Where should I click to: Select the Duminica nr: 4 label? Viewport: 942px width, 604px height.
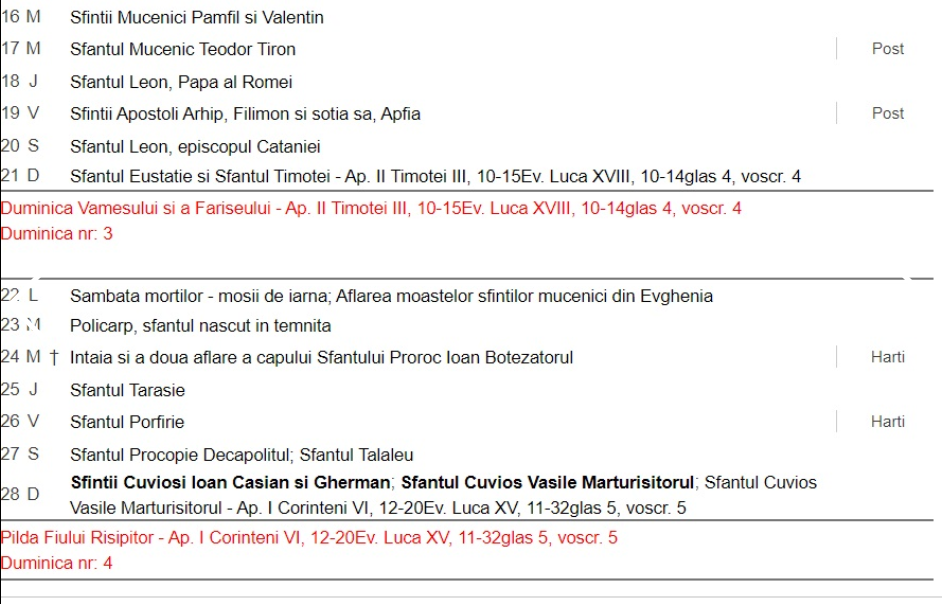point(57,563)
